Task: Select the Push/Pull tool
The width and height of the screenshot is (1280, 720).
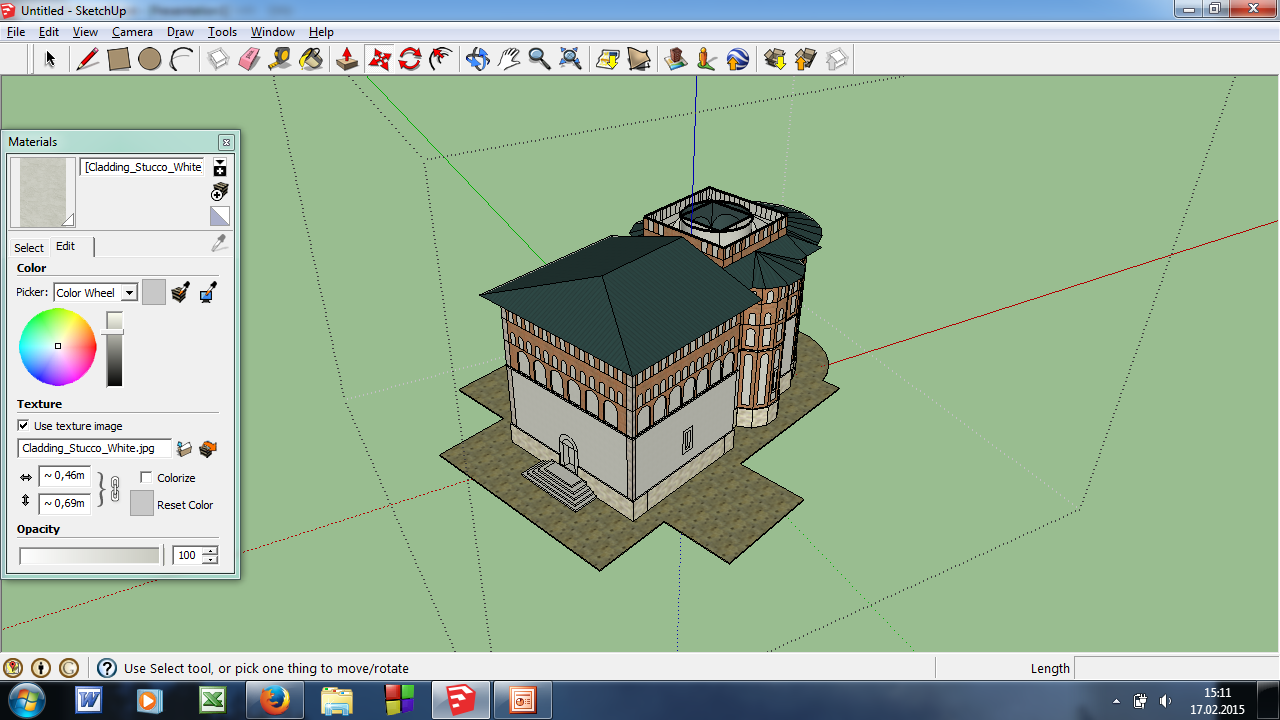Action: pos(347,59)
